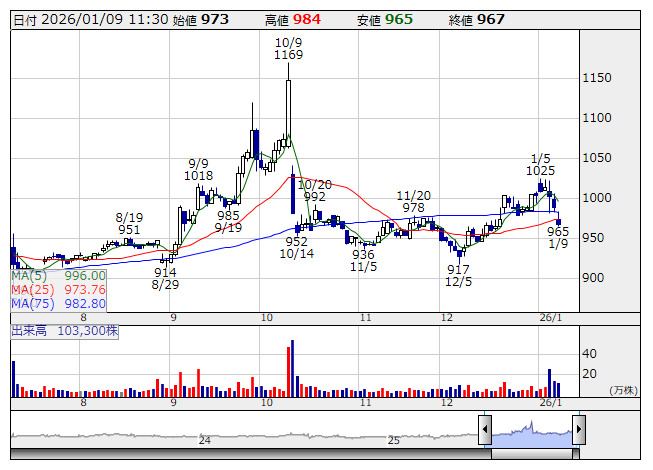The image size is (653, 470).
Task: Click the 952 10/14 label
Action: point(297,248)
